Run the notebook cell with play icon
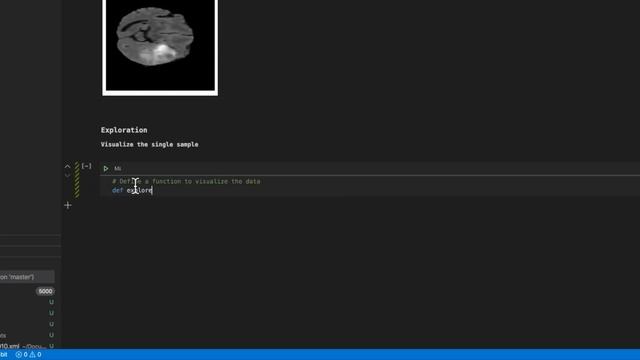This screenshot has width=640, height=360. point(106,169)
